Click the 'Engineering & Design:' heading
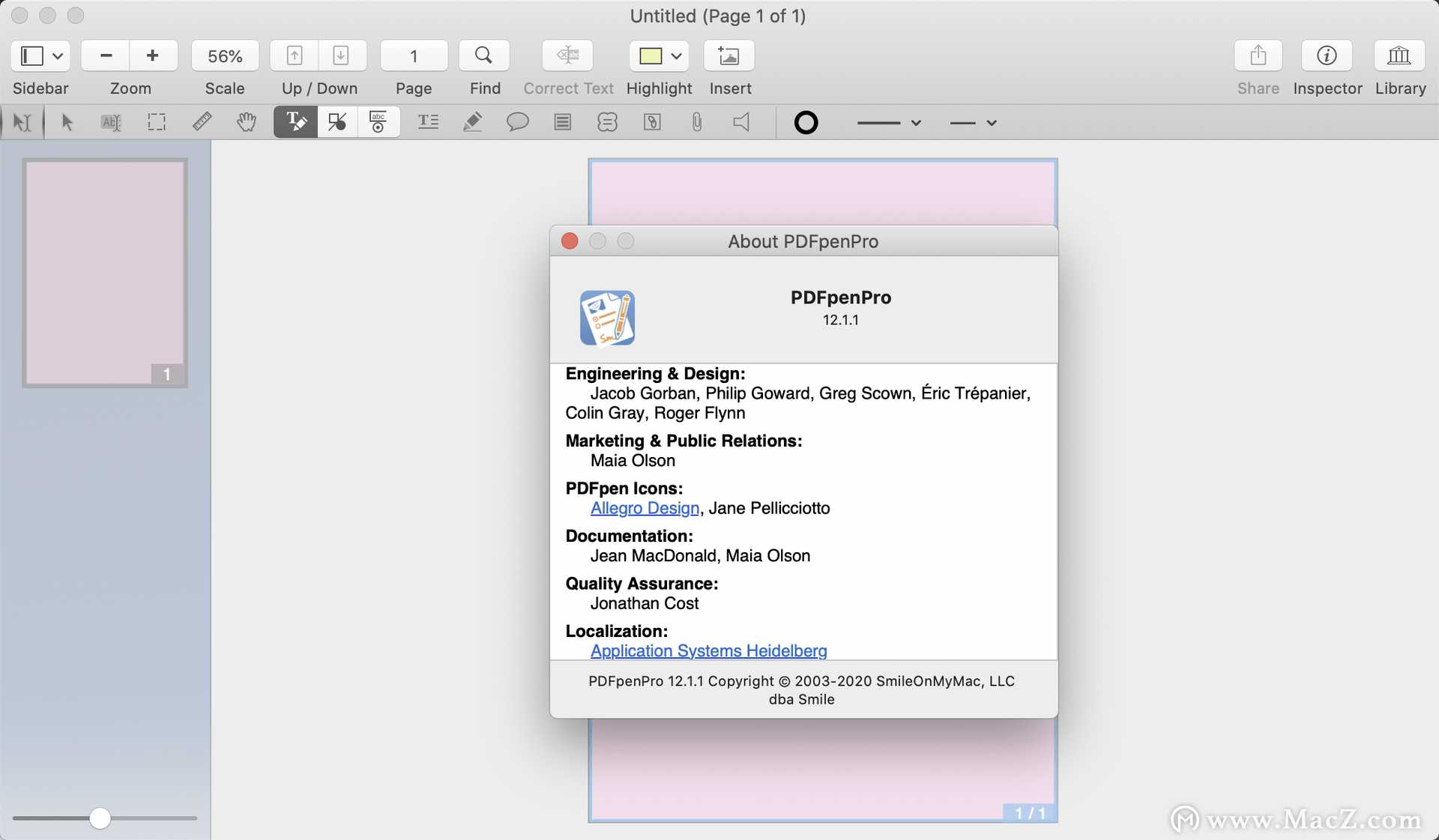Image resolution: width=1439 pixels, height=840 pixels. [x=655, y=373]
